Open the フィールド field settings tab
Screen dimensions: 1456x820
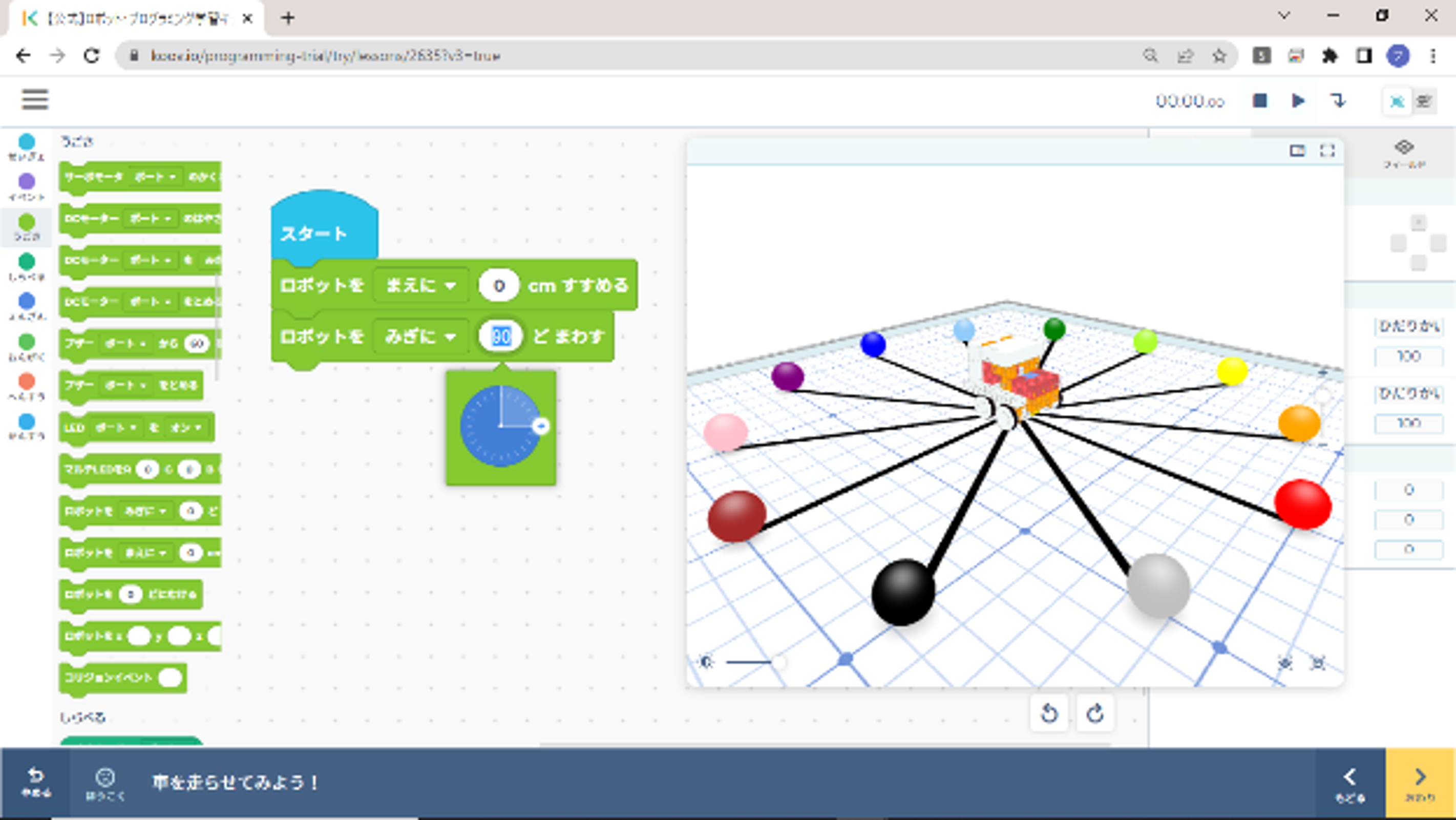tap(1404, 154)
